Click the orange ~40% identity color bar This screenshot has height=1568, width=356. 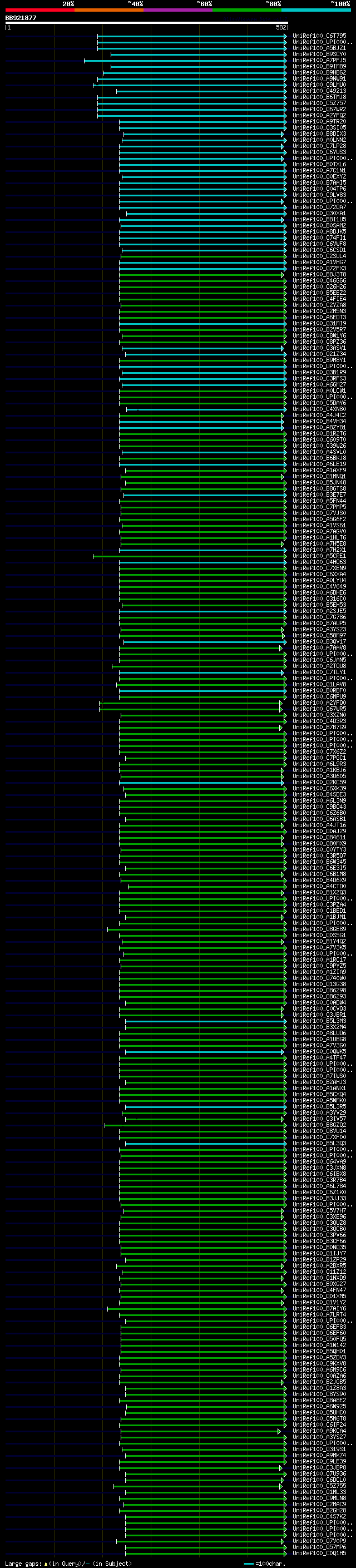[109, 10]
